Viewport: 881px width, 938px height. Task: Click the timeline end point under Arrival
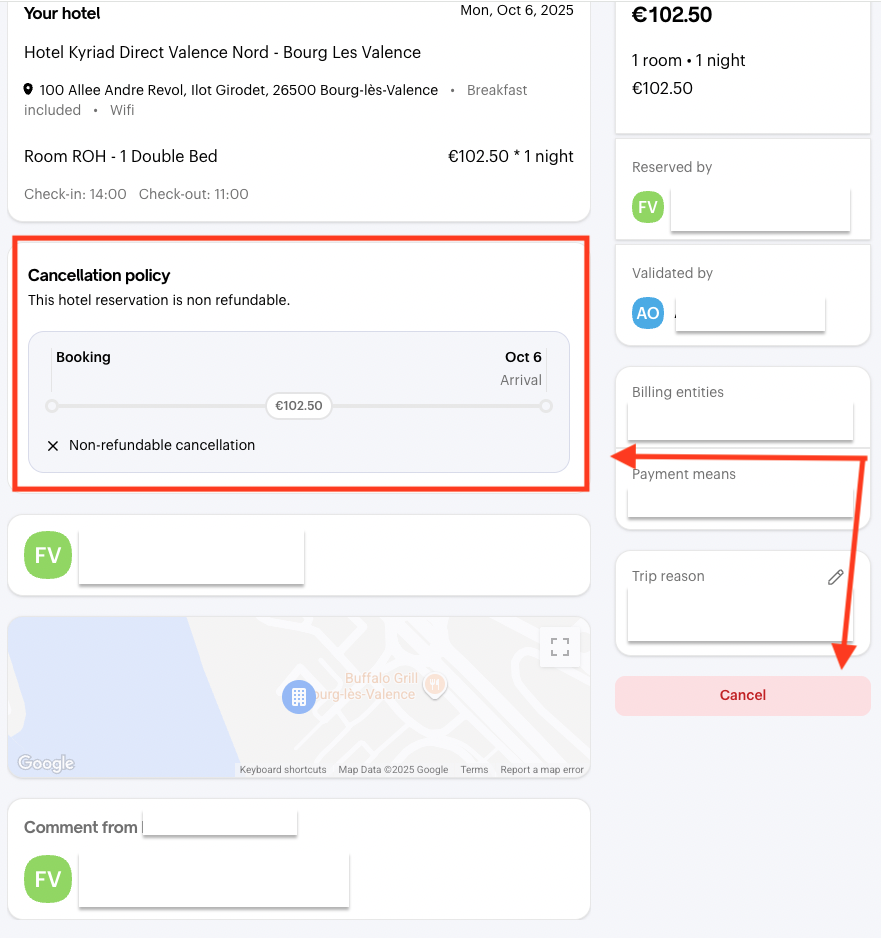coord(546,406)
